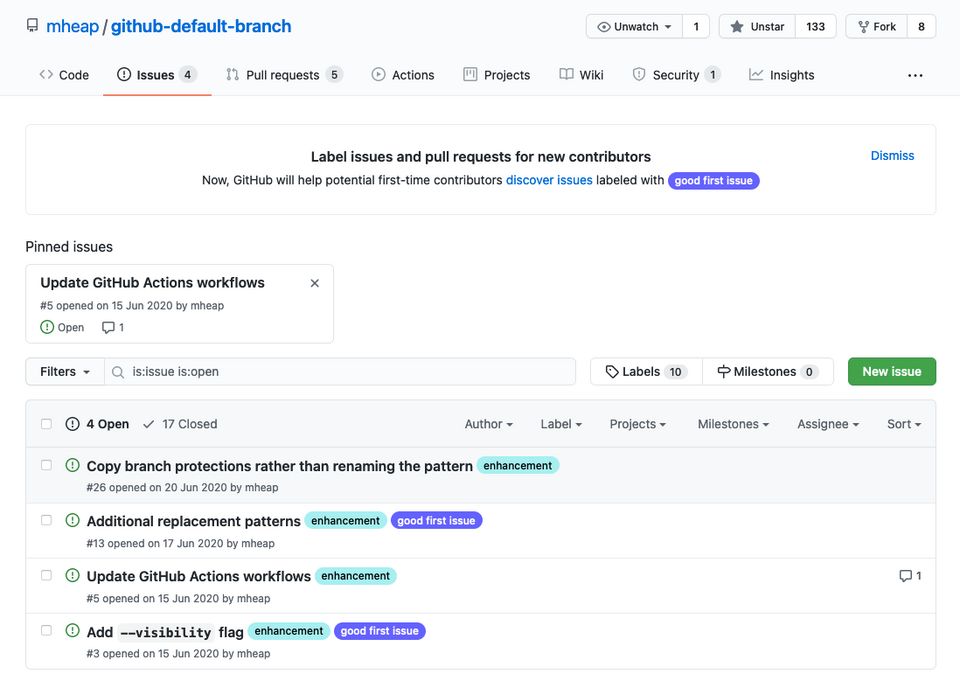Switch to the Pull requests tab
The image size is (960, 680).
(284, 75)
